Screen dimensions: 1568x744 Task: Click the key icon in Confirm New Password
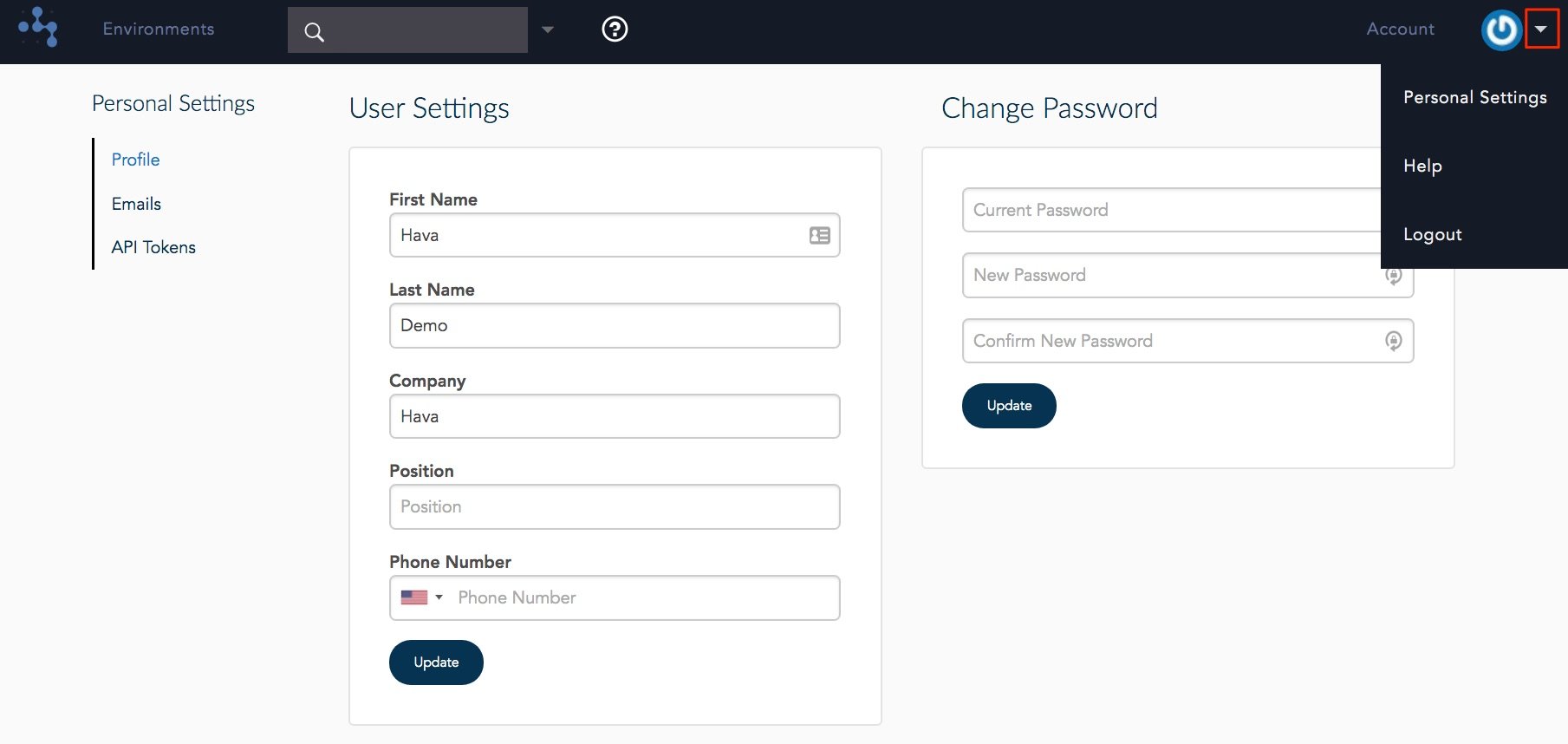click(x=1393, y=341)
